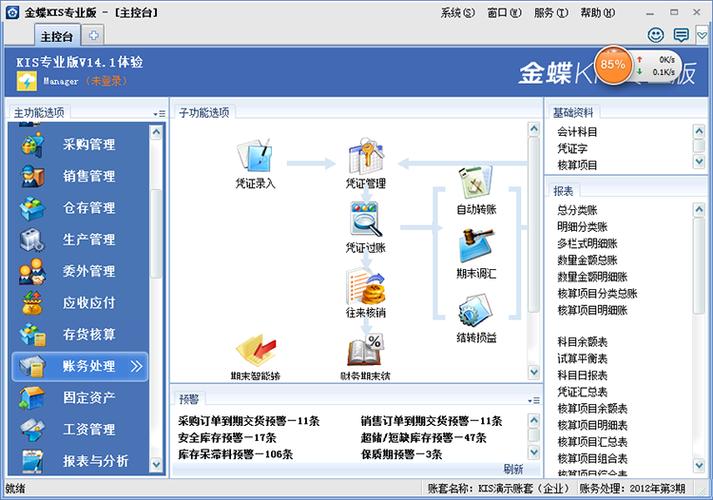The image size is (713, 500).
Task: Open the 财务期末结 book icon
Action: [x=366, y=351]
